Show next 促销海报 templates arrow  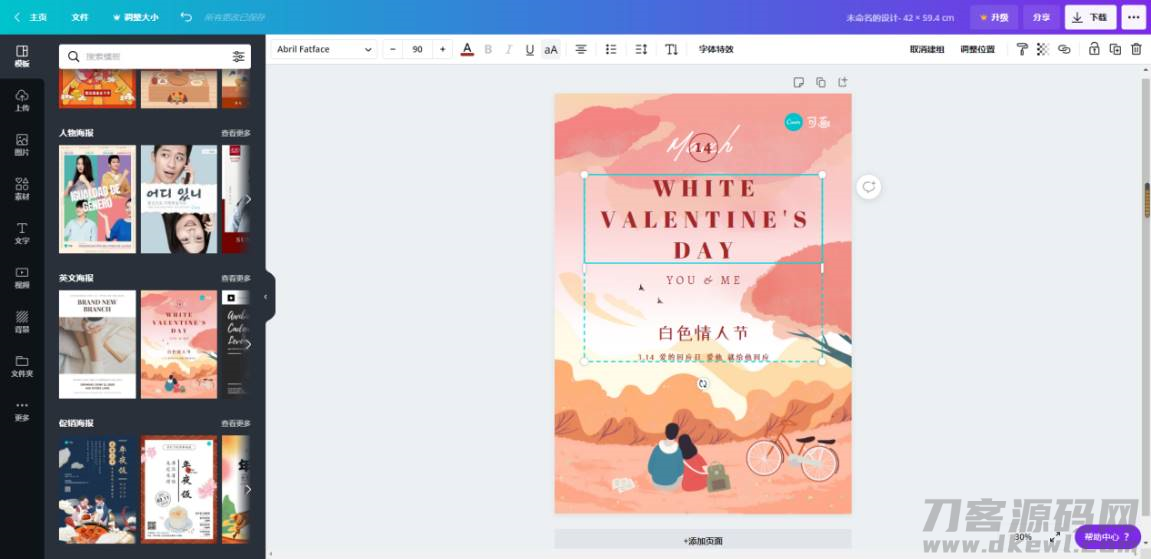(247, 489)
